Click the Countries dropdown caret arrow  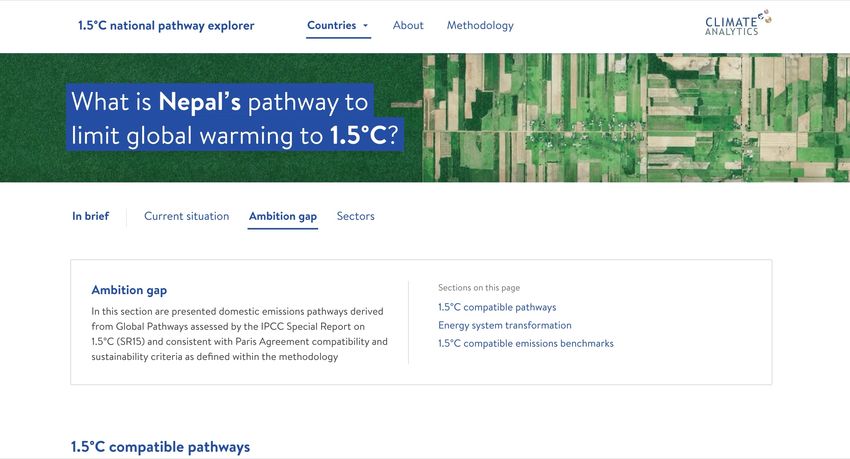[x=365, y=25]
